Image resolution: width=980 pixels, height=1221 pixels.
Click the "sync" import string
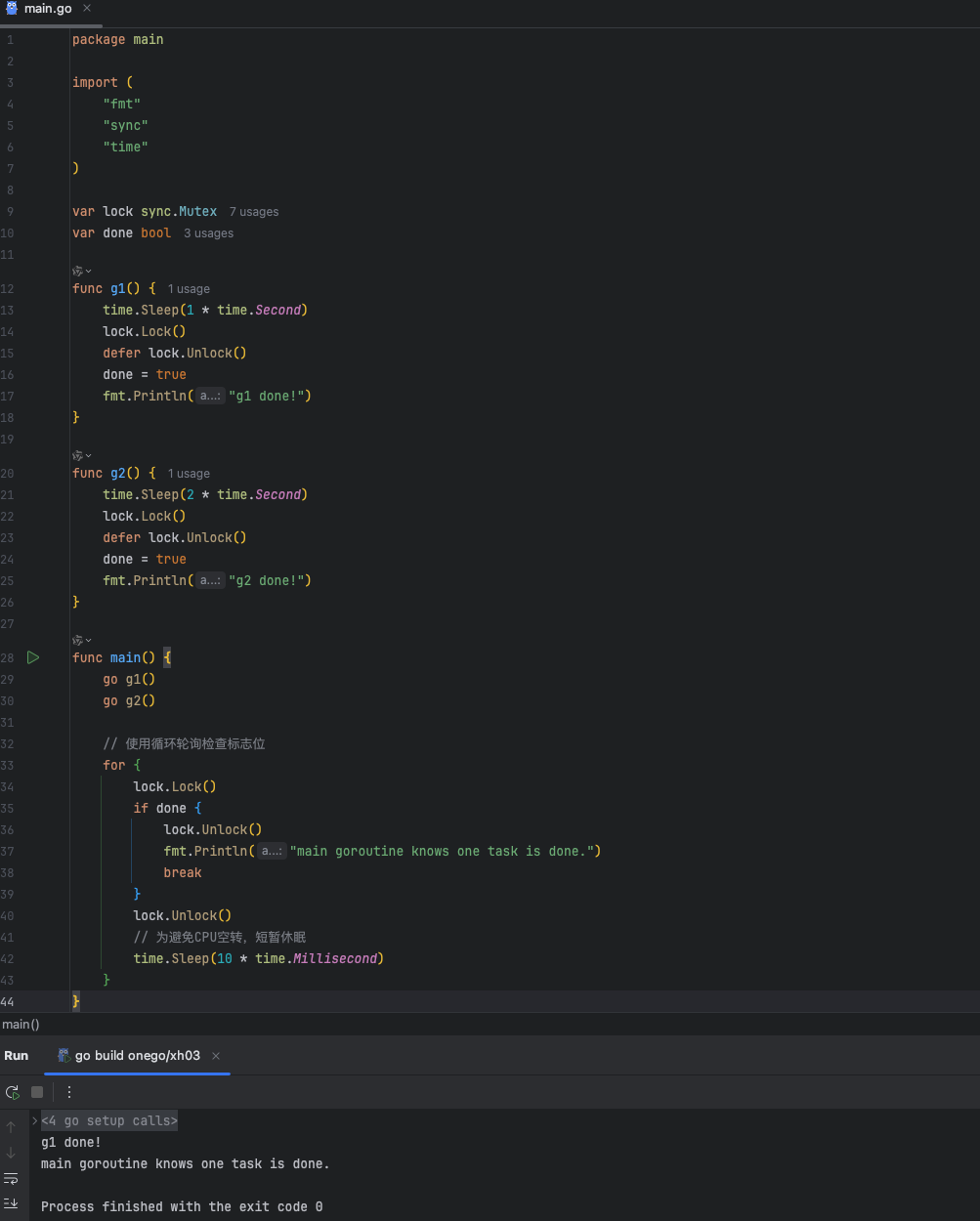(126, 125)
